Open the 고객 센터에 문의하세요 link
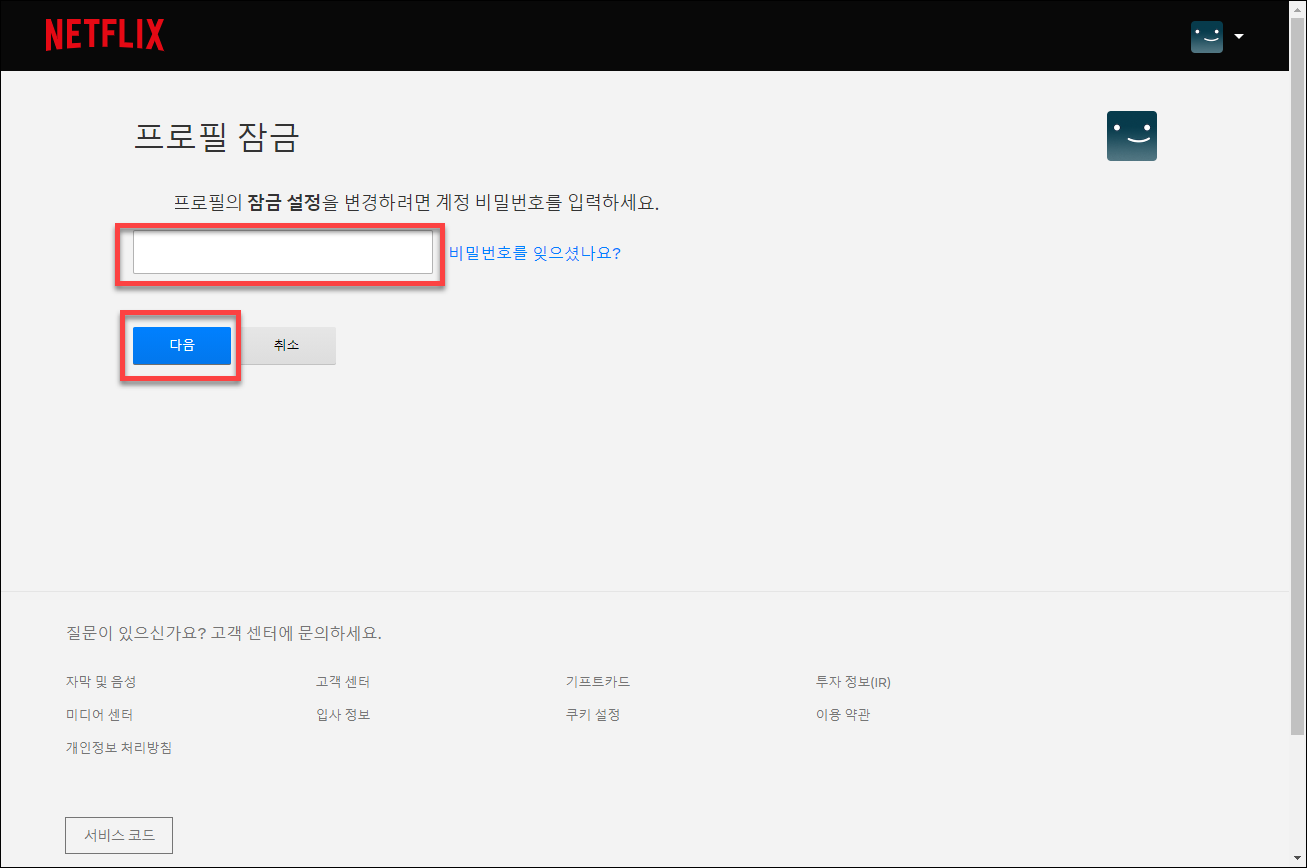Screen dimensions: 1307x868 296,633
